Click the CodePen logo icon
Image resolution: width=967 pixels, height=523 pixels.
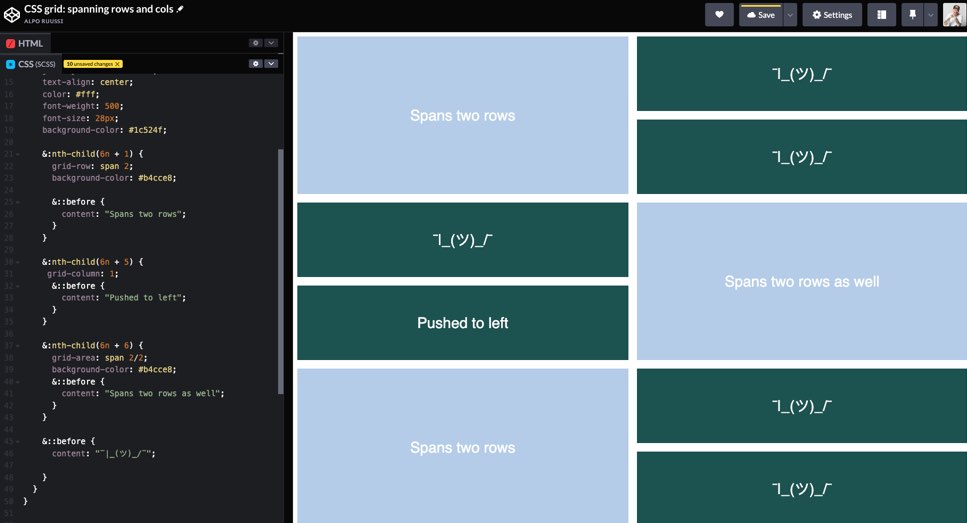point(12,14)
